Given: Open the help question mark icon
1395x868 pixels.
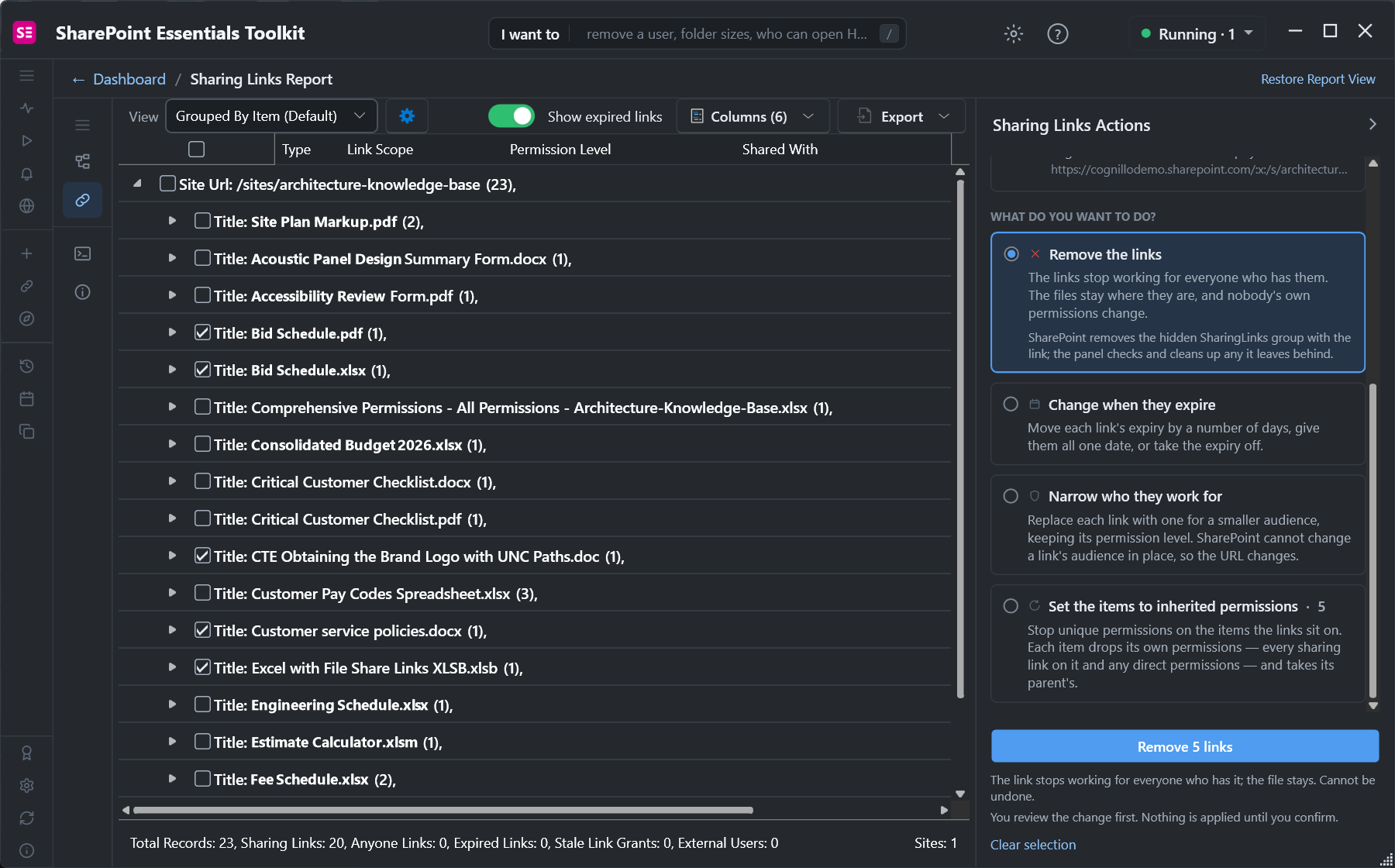Looking at the screenshot, I should tap(1057, 33).
